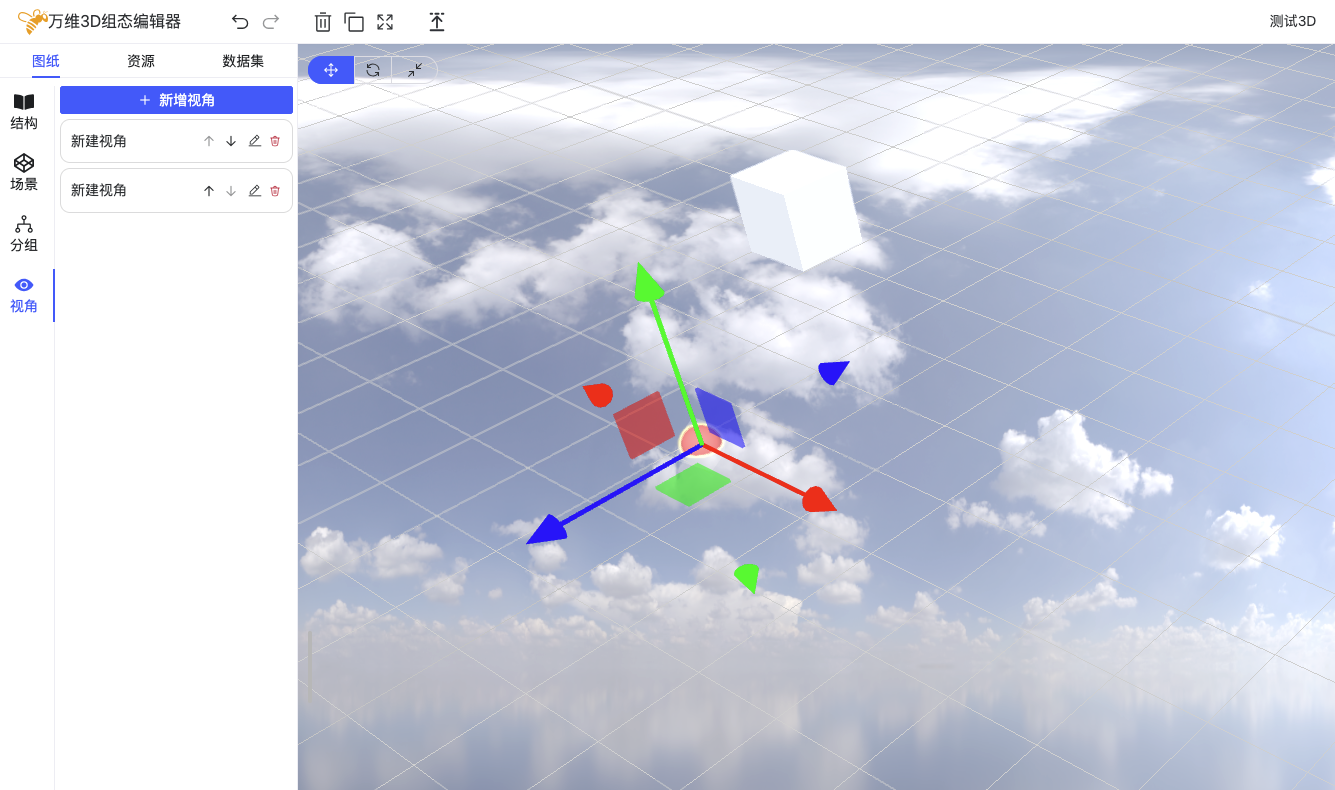Switch to the rotate gizmo mode

373,70
